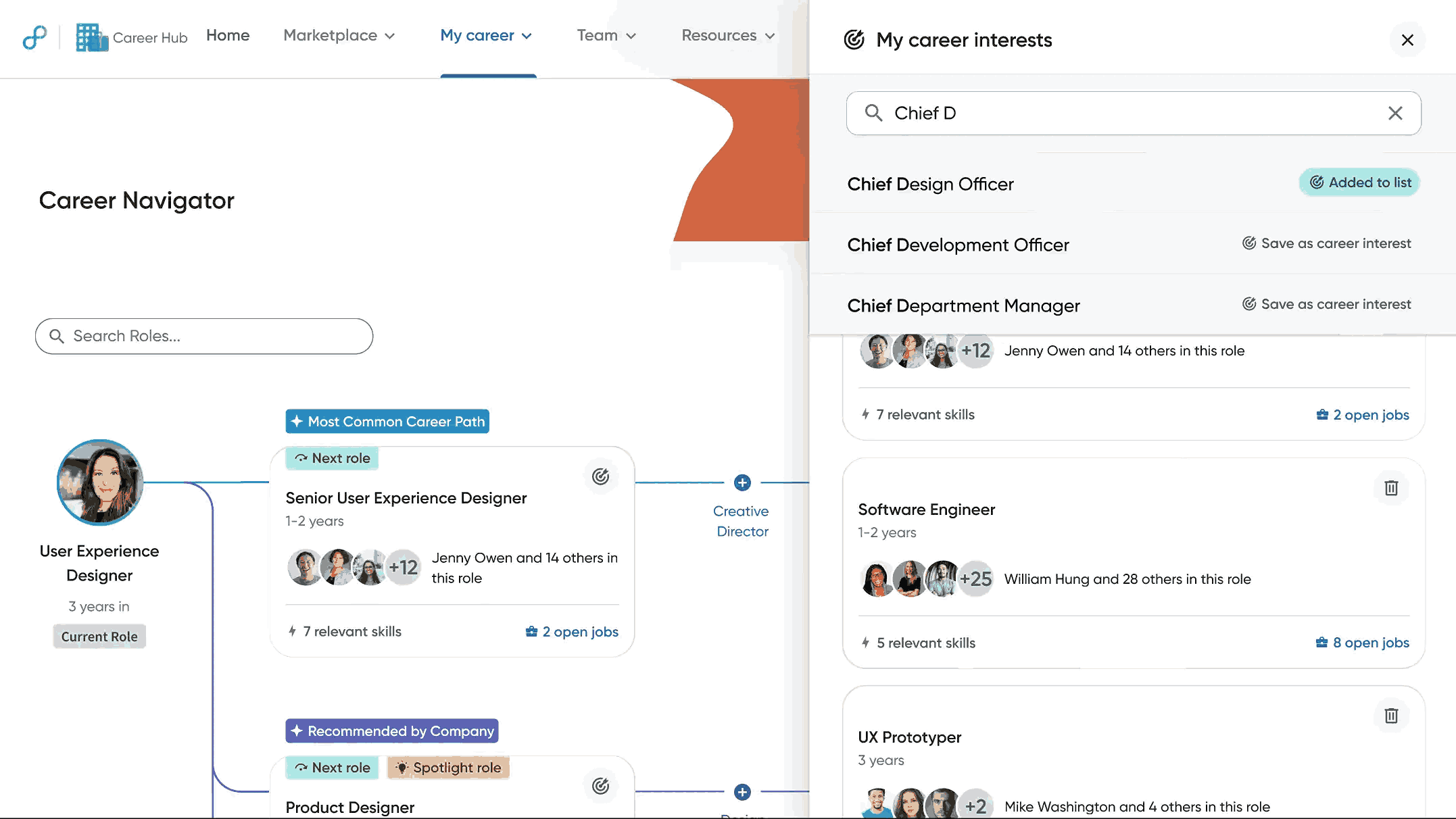Save Senior User Experience Designer as interest
1456x819 pixels.
point(600,476)
